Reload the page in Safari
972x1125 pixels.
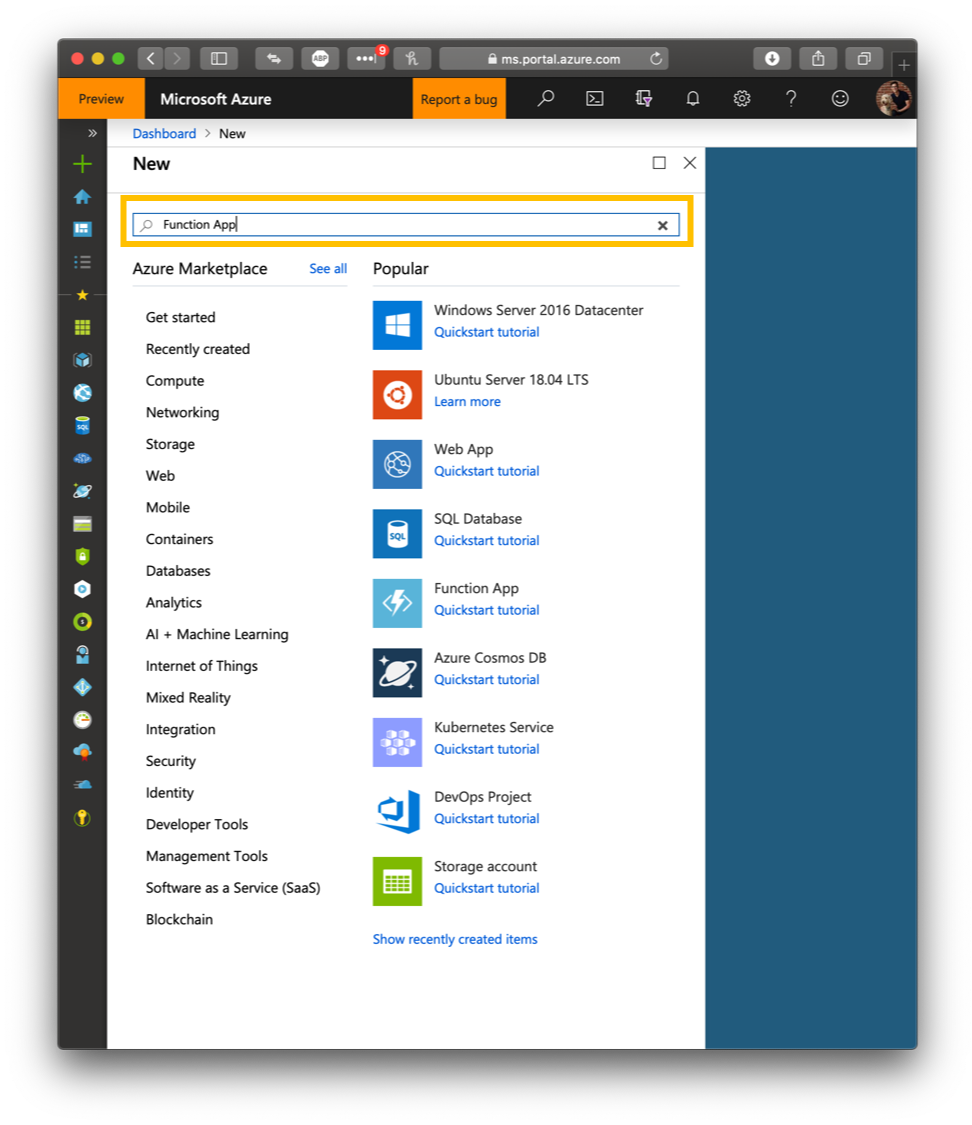coord(656,59)
